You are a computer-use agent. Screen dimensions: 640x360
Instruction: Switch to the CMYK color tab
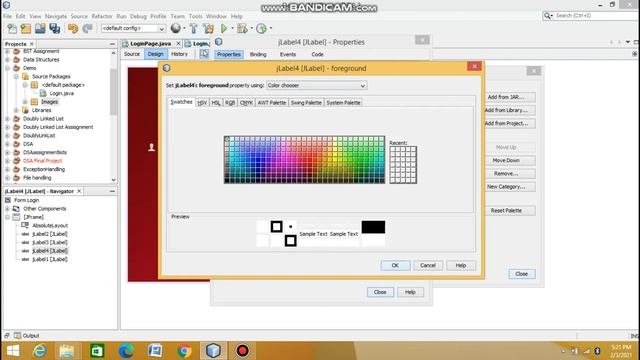tap(246, 103)
